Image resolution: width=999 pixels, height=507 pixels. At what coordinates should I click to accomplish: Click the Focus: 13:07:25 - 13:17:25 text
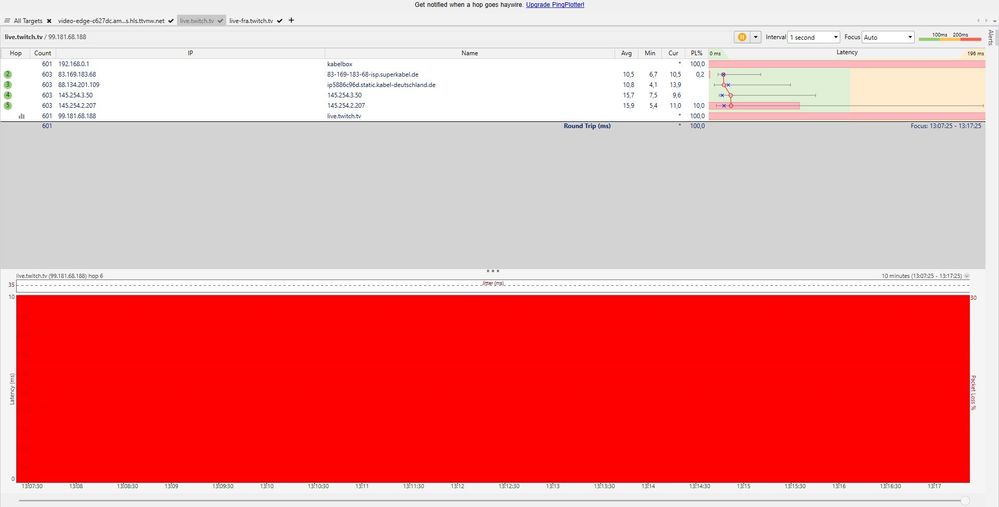[946, 126]
